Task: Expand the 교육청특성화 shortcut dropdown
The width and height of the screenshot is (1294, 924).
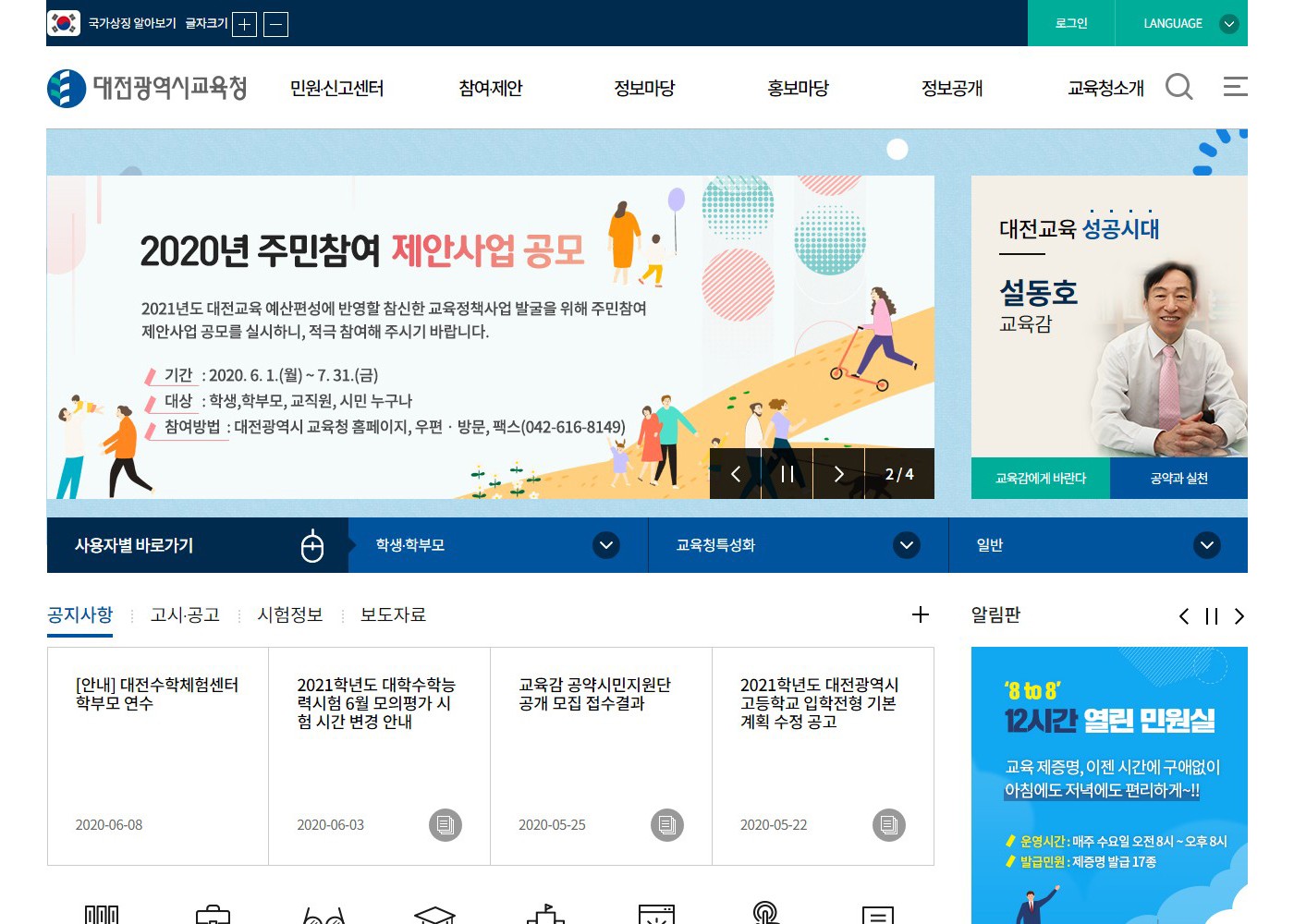Action: click(x=907, y=545)
